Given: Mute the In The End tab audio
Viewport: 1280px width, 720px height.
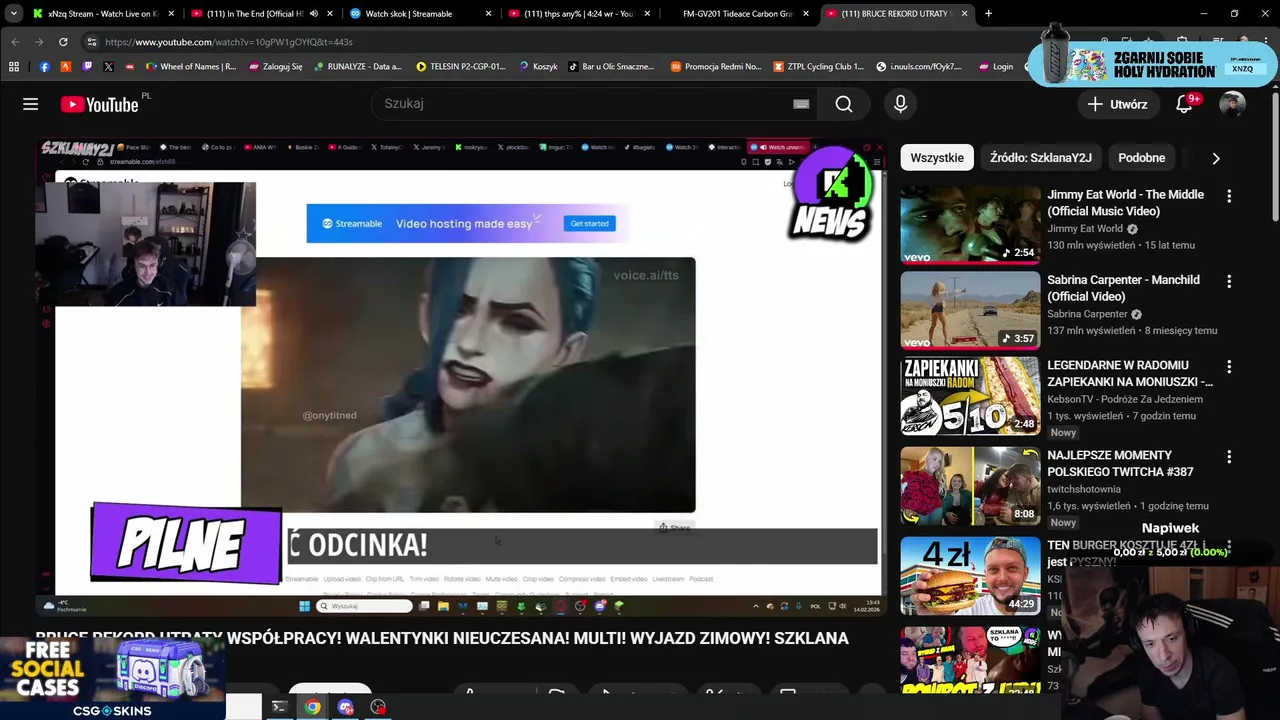Looking at the screenshot, I should [314, 14].
